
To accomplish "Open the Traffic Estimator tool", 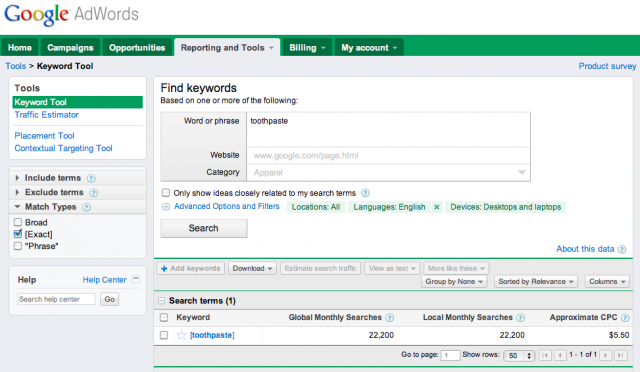I will [x=47, y=115].
